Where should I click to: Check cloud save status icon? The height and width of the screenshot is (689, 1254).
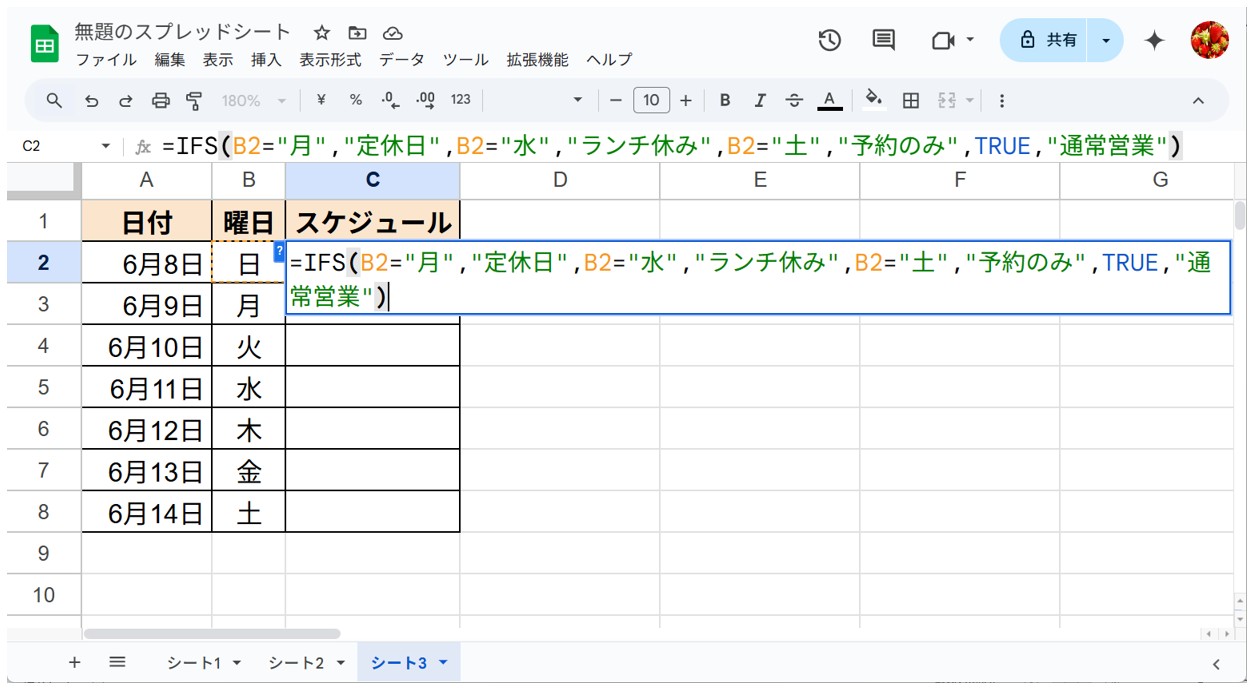coord(392,33)
